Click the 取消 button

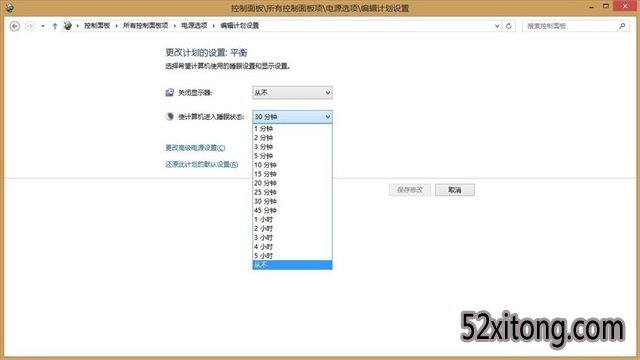[455, 190]
